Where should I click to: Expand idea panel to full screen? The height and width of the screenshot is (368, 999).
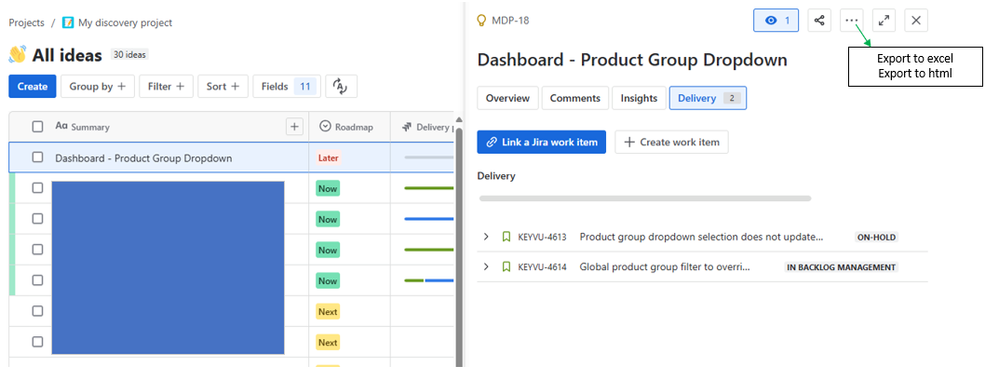(x=884, y=20)
